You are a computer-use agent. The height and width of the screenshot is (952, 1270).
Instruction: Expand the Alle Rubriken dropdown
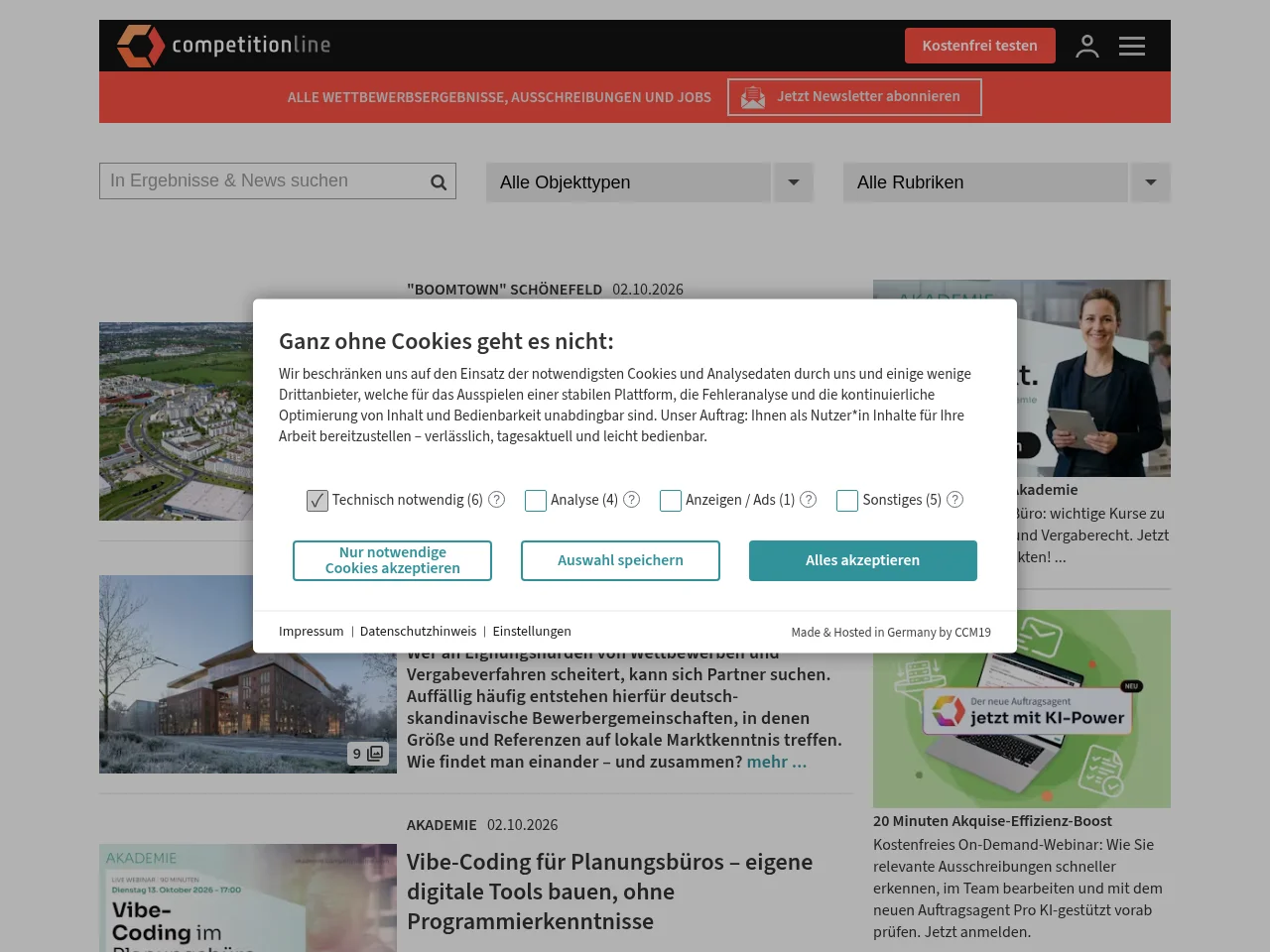pyautogui.click(x=1007, y=182)
